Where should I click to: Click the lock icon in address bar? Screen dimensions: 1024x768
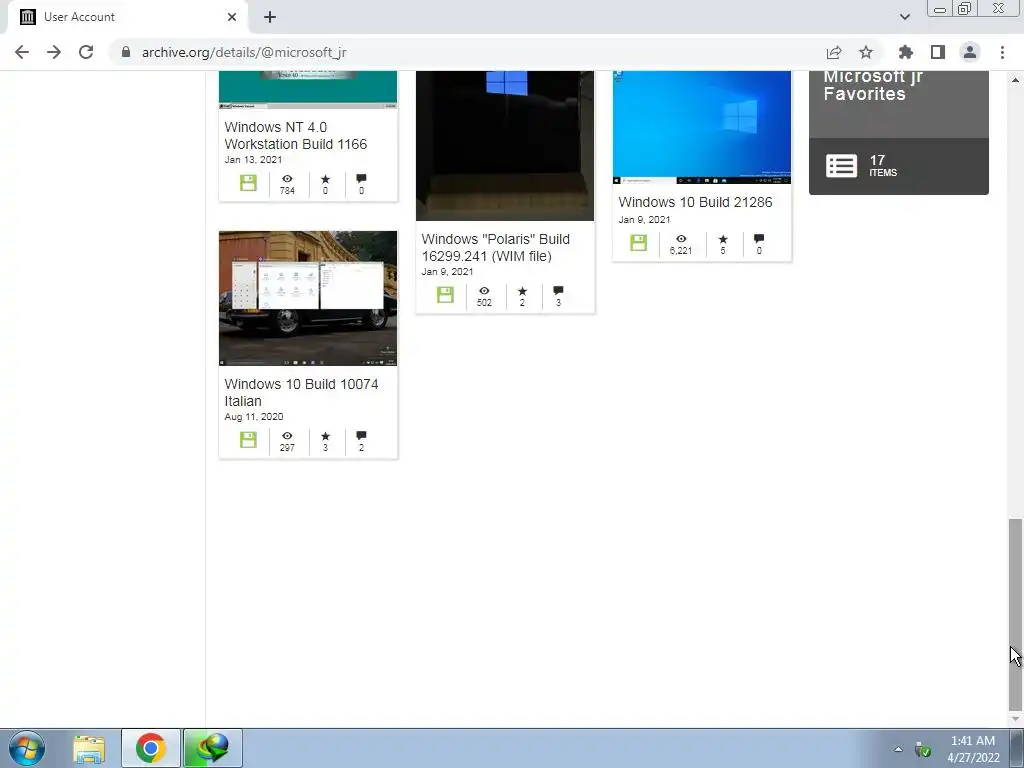click(126, 52)
